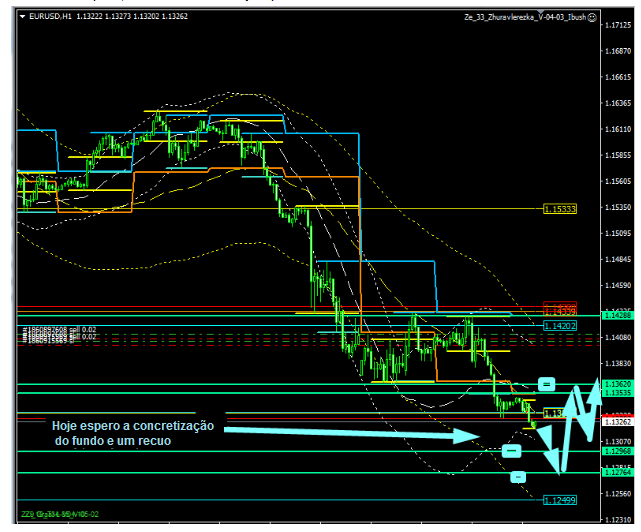Select the current price 1.13262 marker on the axis
The width and height of the screenshot is (641, 532).
point(618,421)
